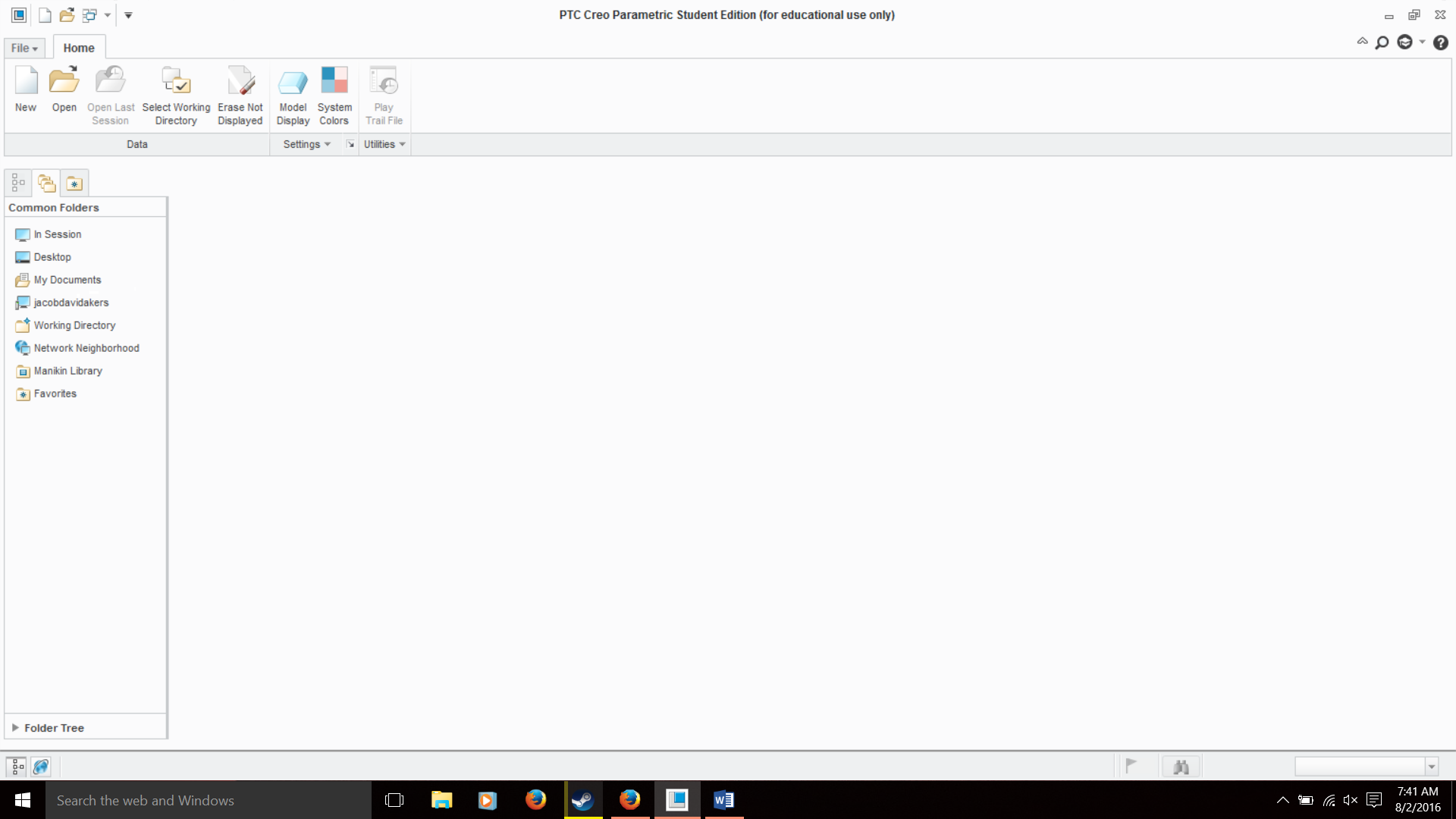Open the selection filter dropdown in status bar

point(1432,767)
